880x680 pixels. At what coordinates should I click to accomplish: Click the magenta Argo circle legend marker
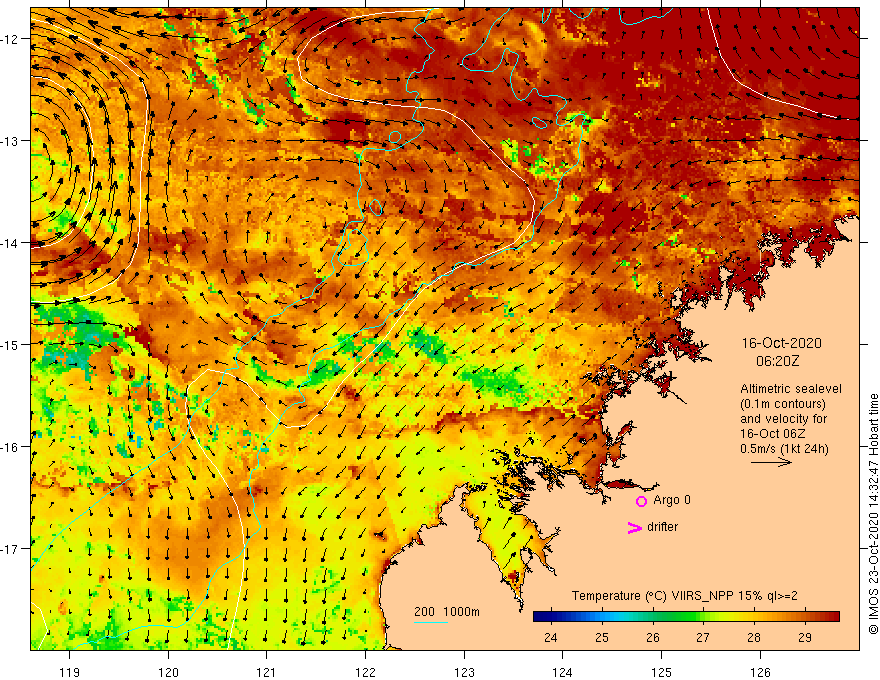641,501
